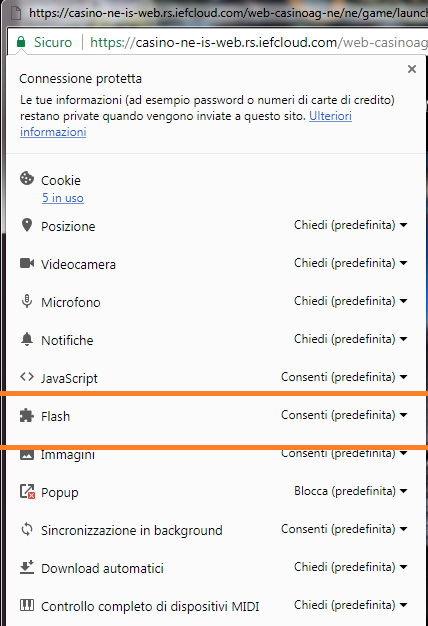Click the JavaScript code brackets icon

pos(27,376)
